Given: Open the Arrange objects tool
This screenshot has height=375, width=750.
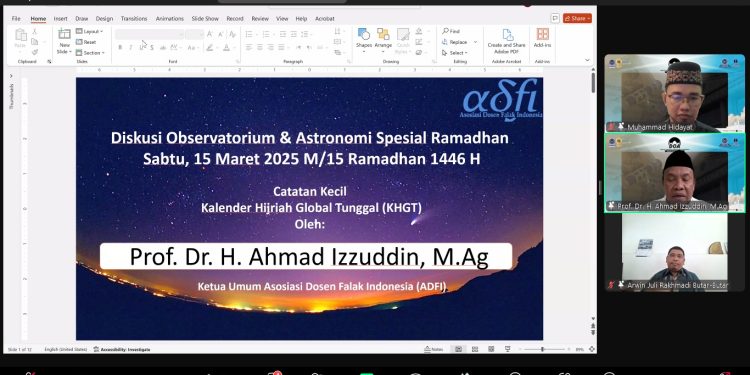Looking at the screenshot, I should [x=383, y=40].
